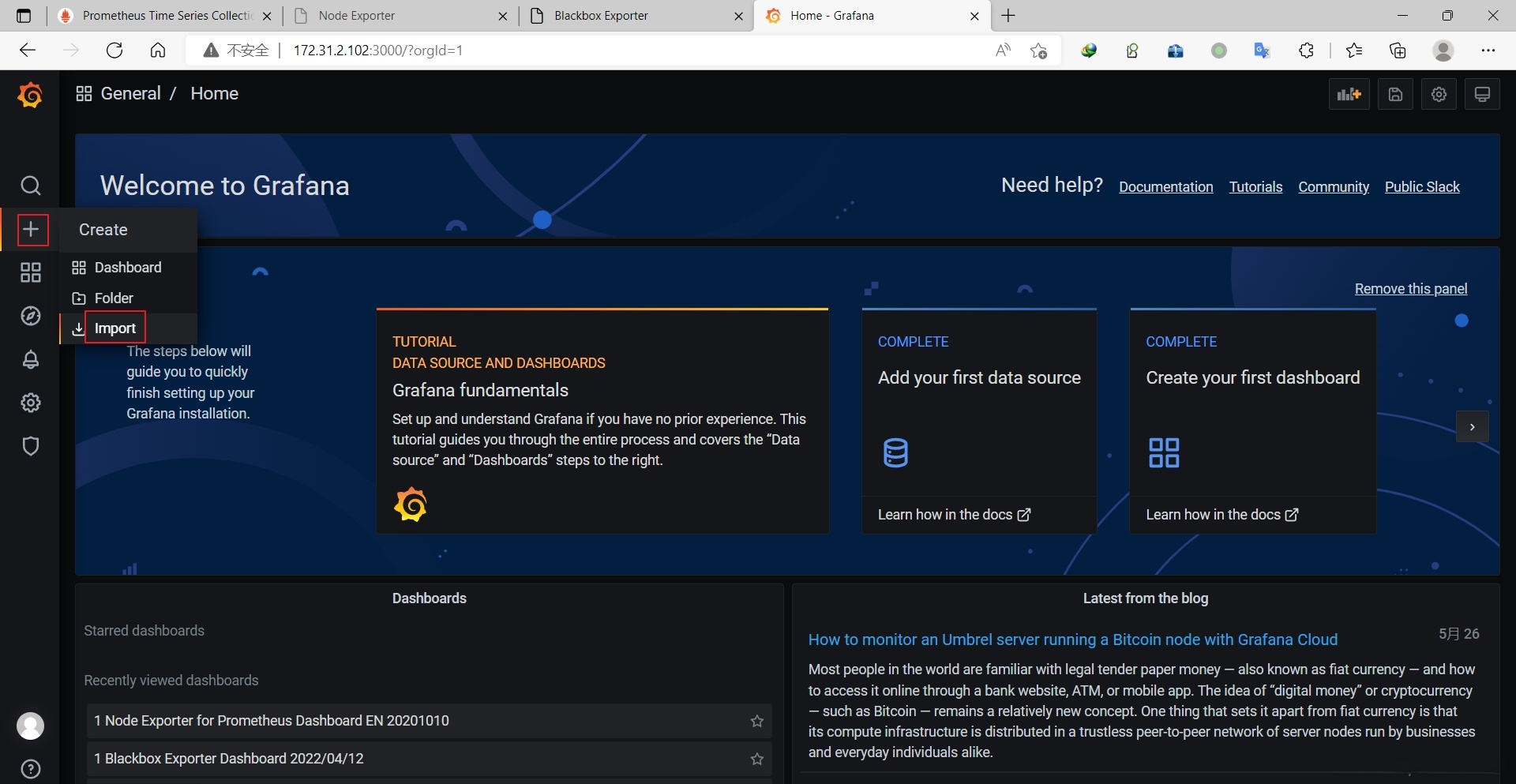Click the browser Home icon
This screenshot has width=1516, height=784.
158,51
